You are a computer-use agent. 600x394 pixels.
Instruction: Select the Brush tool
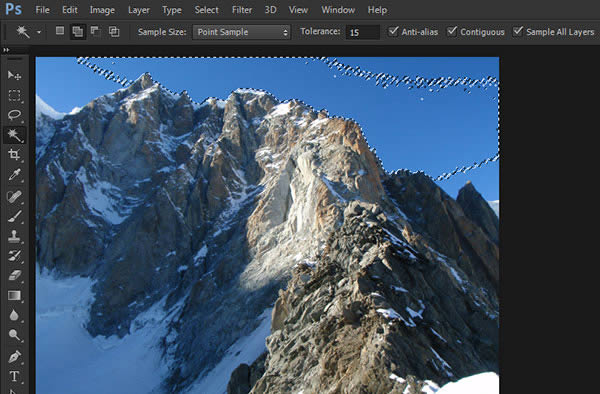click(14, 216)
